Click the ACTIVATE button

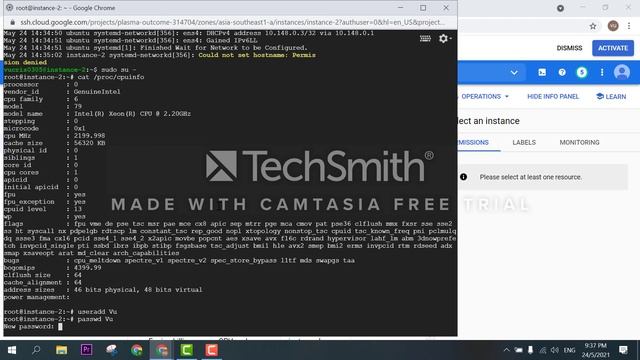coord(613,48)
